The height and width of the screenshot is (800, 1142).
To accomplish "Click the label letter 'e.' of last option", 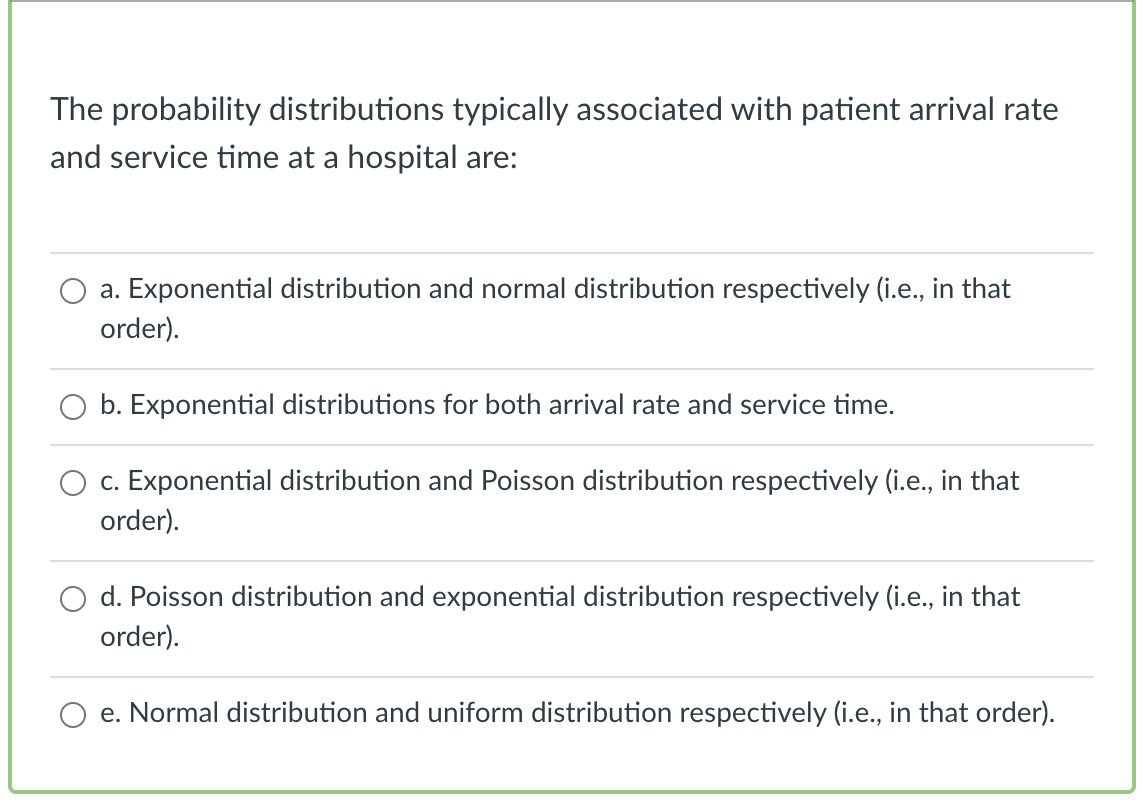I will click(110, 714).
